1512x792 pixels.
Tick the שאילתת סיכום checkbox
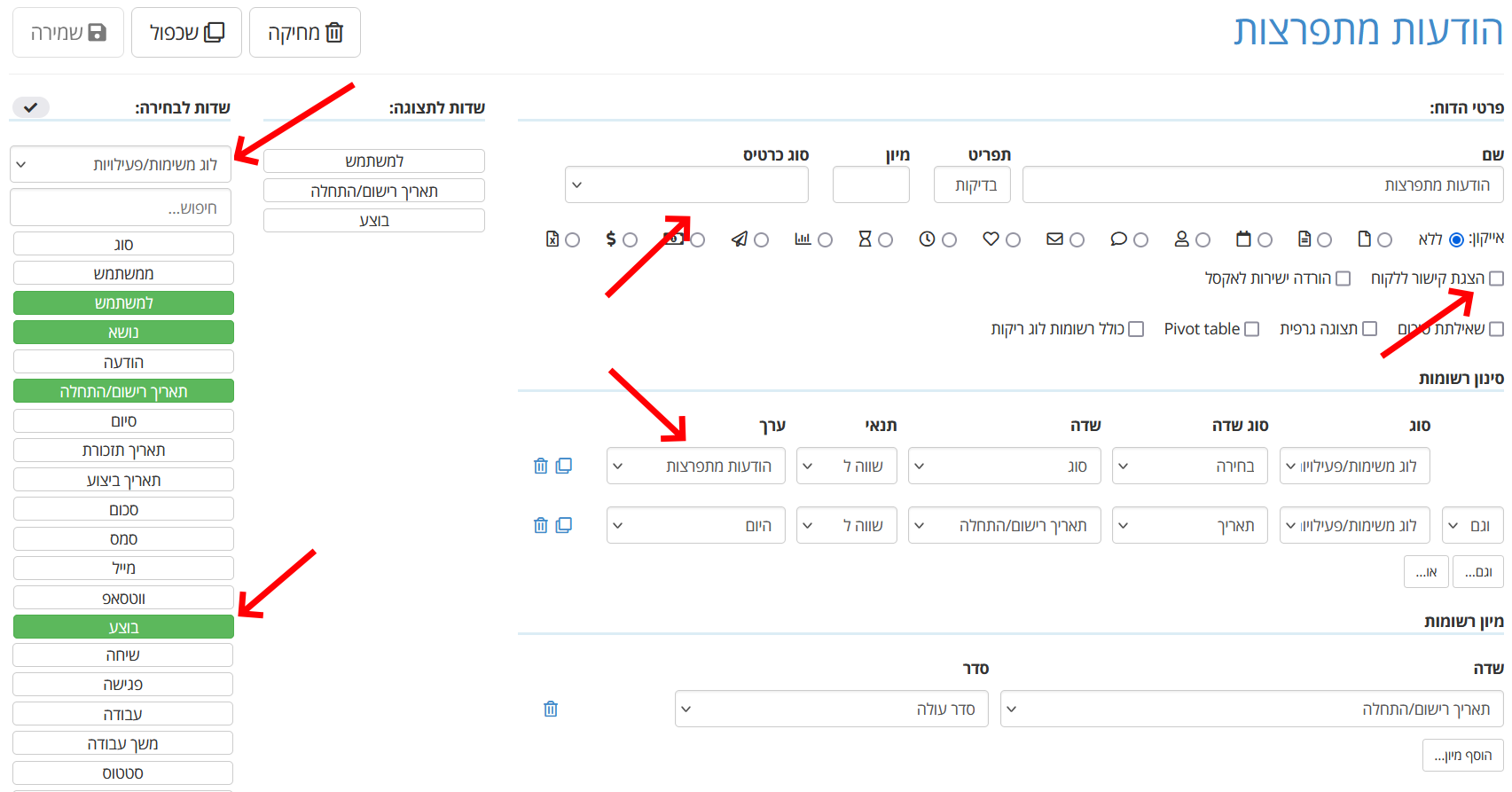1496,329
